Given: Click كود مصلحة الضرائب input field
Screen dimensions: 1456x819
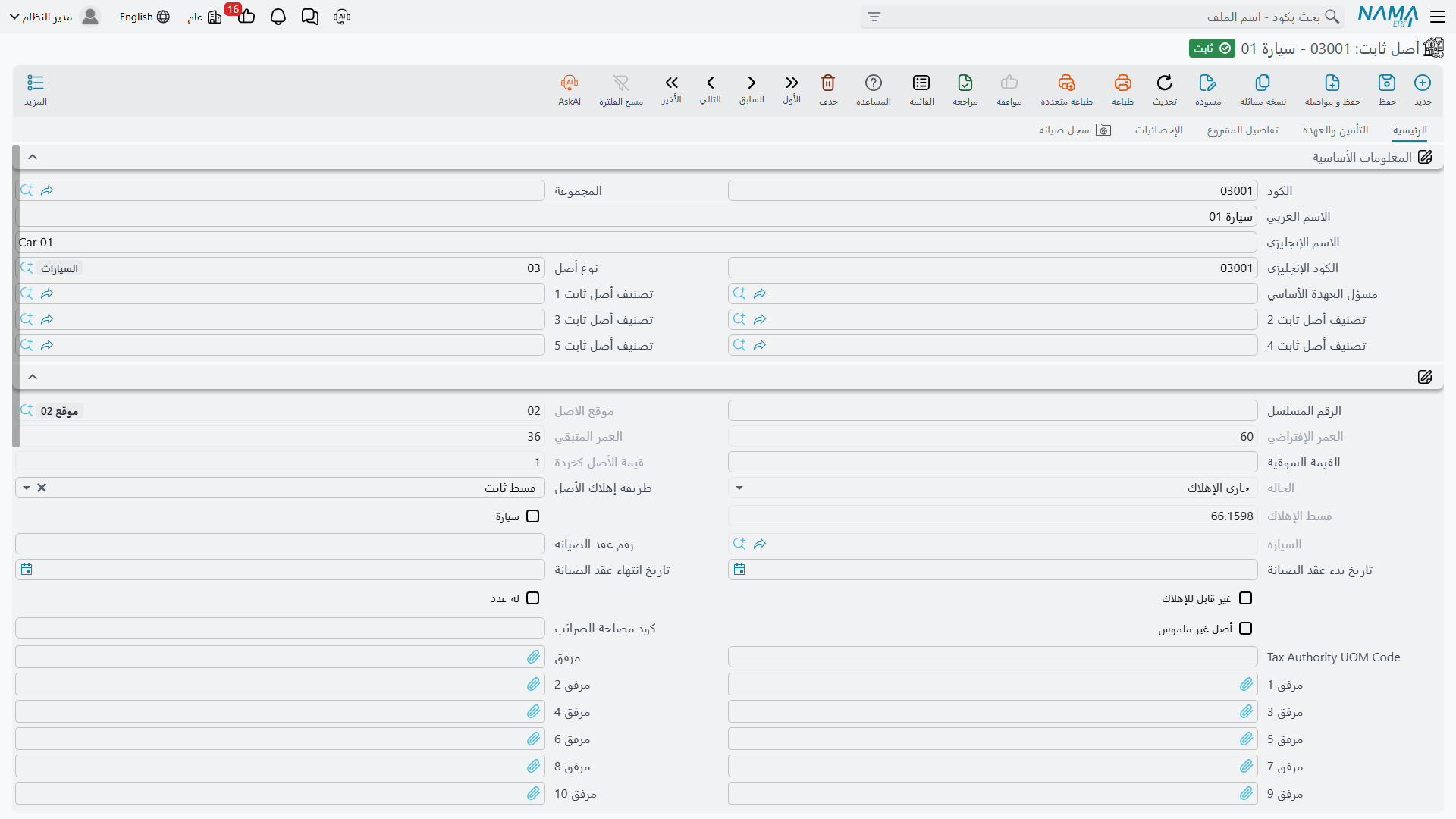Looking at the screenshot, I should click(280, 629).
